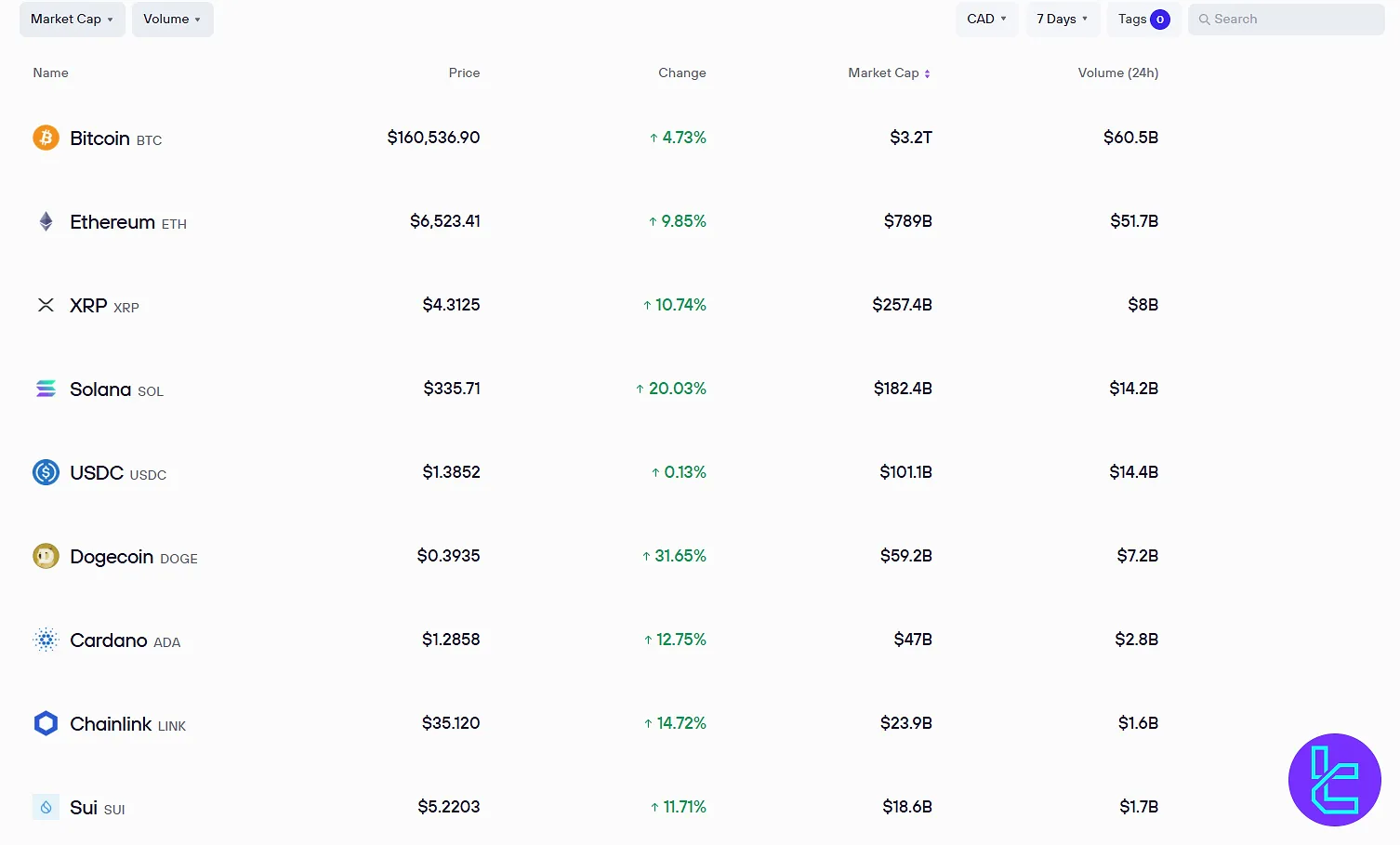Click USDC market cap $101.1B
Viewport: 1400px width, 845px height.
pyautogui.click(x=905, y=472)
